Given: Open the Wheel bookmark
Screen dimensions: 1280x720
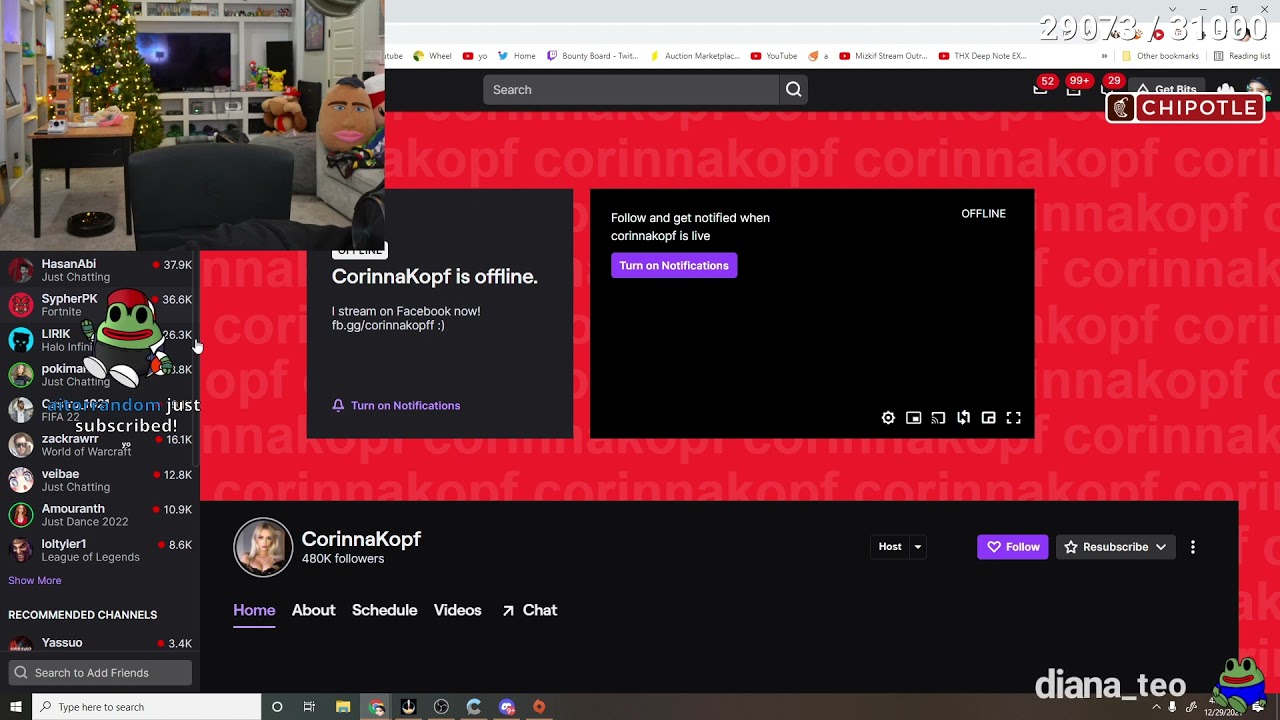Looking at the screenshot, I should coord(432,56).
